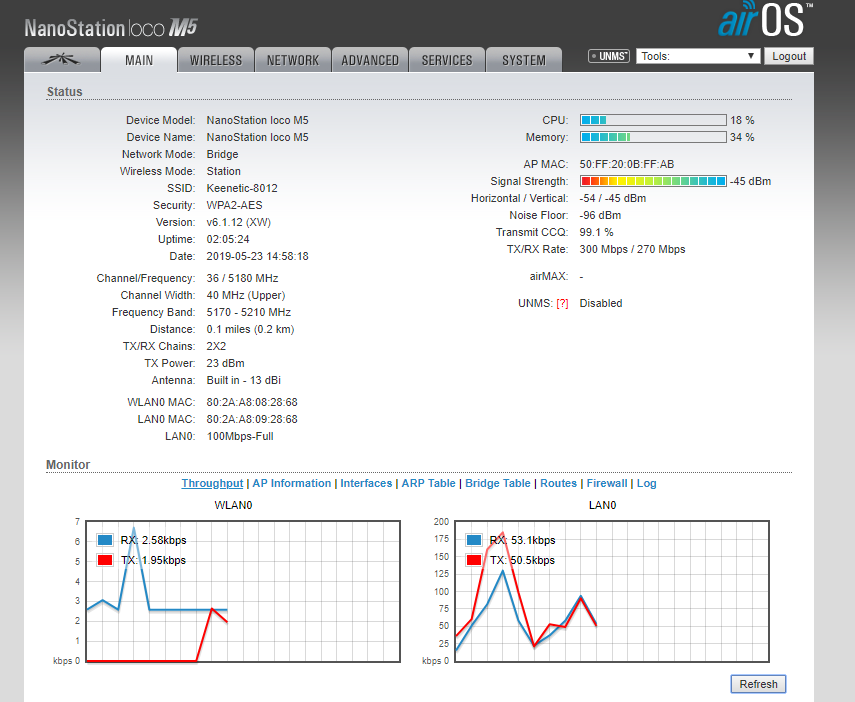Click the Frequency Band 5170 - 5210 MHz
Screen dimensions: 855x702
(249, 312)
